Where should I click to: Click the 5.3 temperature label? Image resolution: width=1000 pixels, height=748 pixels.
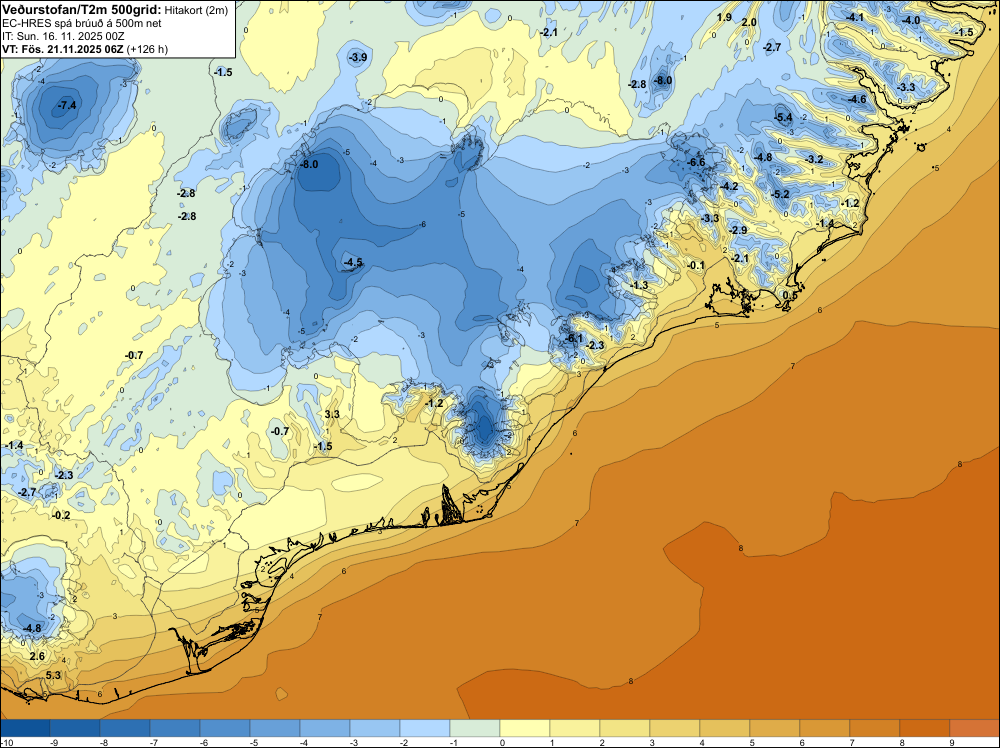point(53,675)
